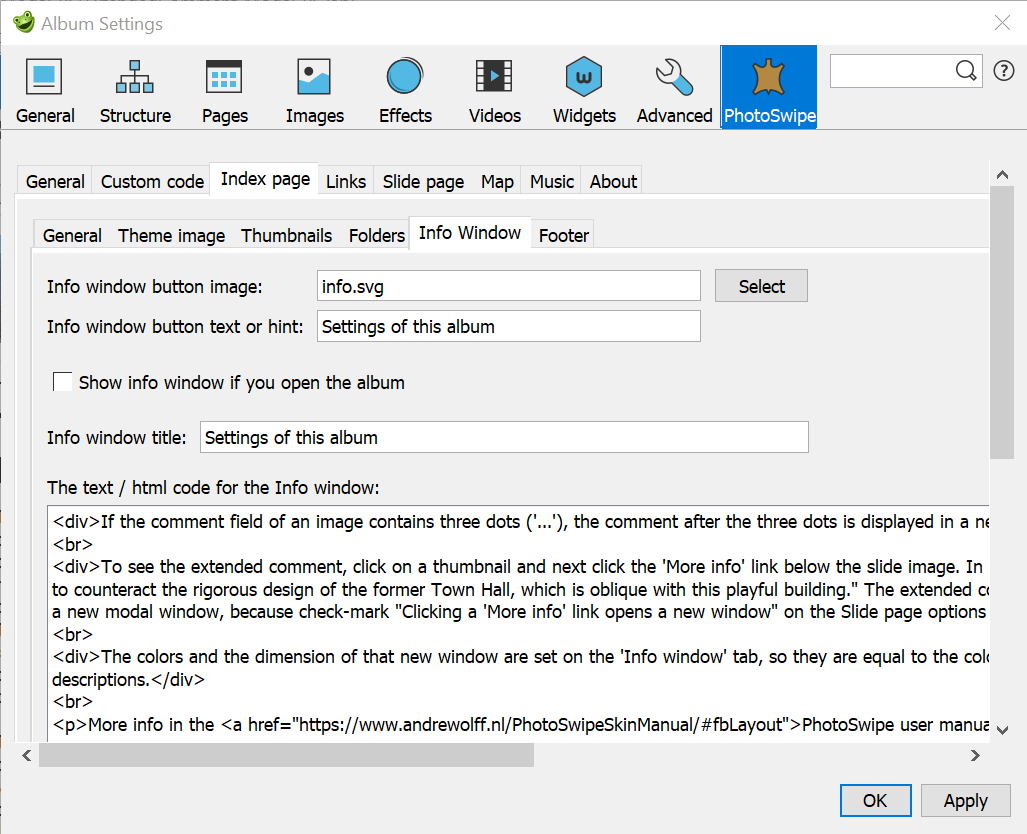Click the help question mark icon
The image size is (1027, 834).
[x=1003, y=71]
